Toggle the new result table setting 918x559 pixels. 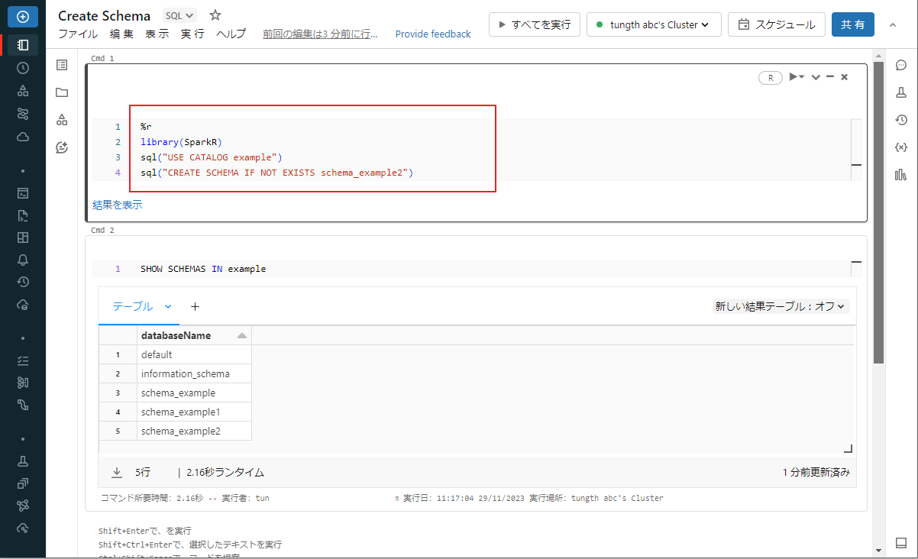click(x=779, y=307)
